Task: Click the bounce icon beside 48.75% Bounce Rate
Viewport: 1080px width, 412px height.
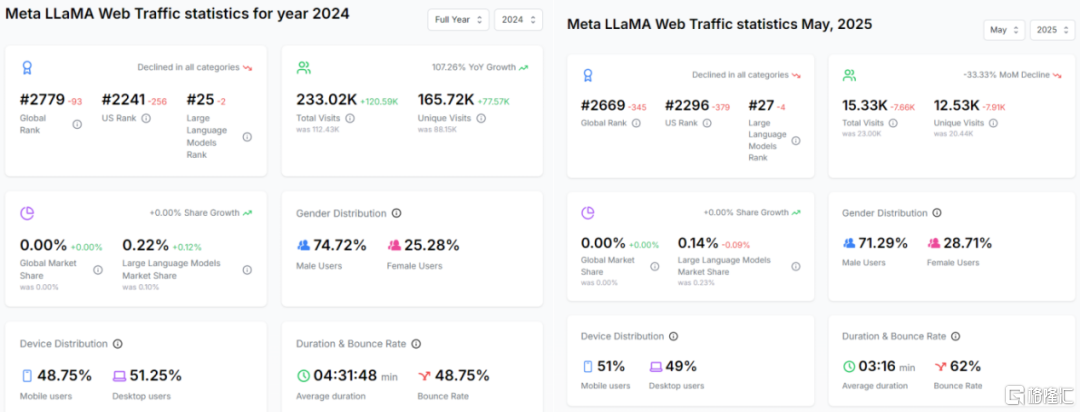Action: point(424,376)
